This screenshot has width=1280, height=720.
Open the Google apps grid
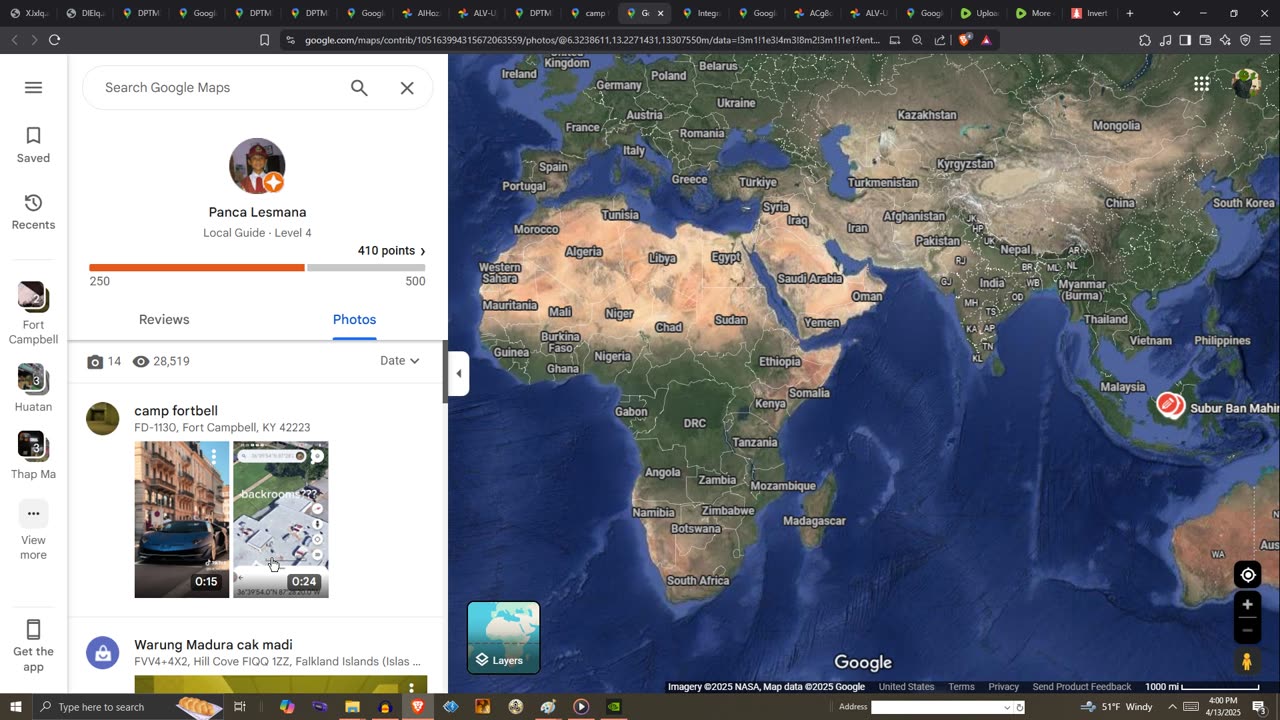1201,84
